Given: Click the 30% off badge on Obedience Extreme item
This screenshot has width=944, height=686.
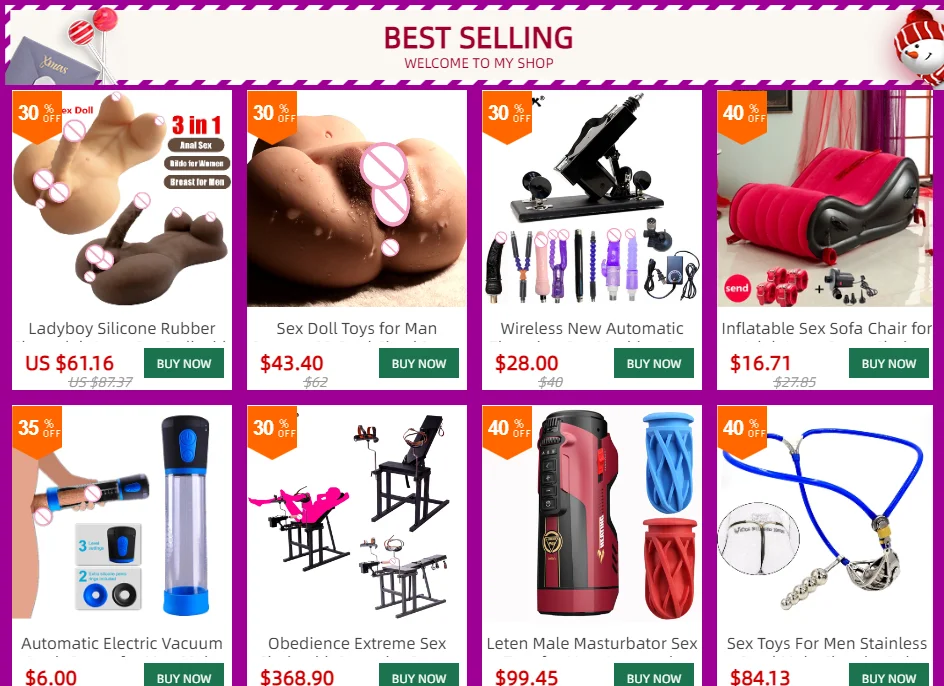Looking at the screenshot, I should [x=272, y=431].
